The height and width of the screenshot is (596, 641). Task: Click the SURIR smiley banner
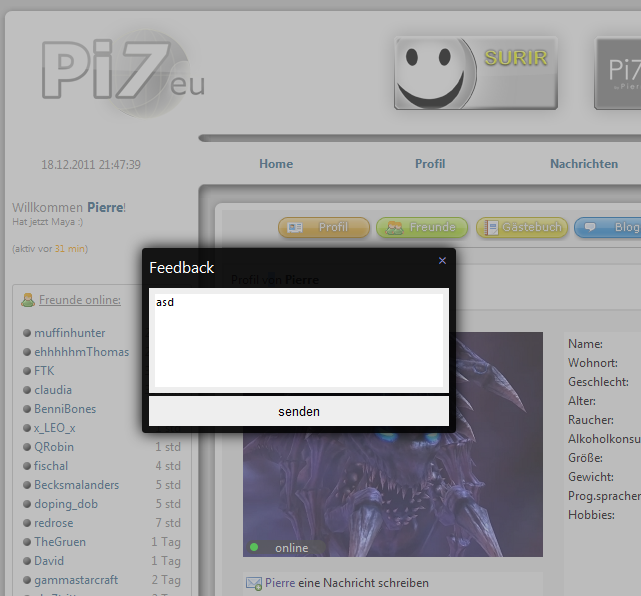(475, 73)
